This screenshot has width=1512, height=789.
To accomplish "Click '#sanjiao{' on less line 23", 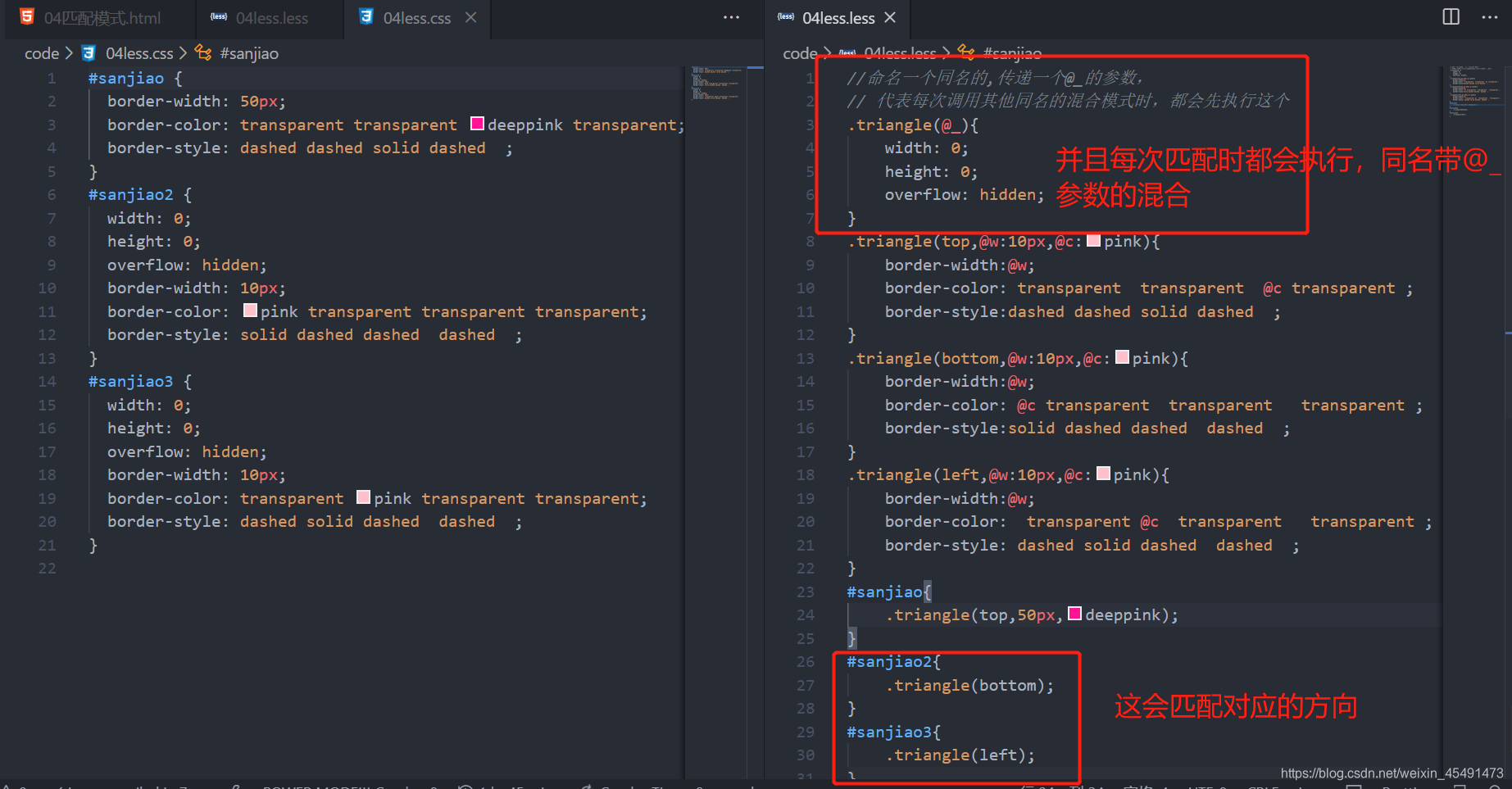I will pos(889,592).
